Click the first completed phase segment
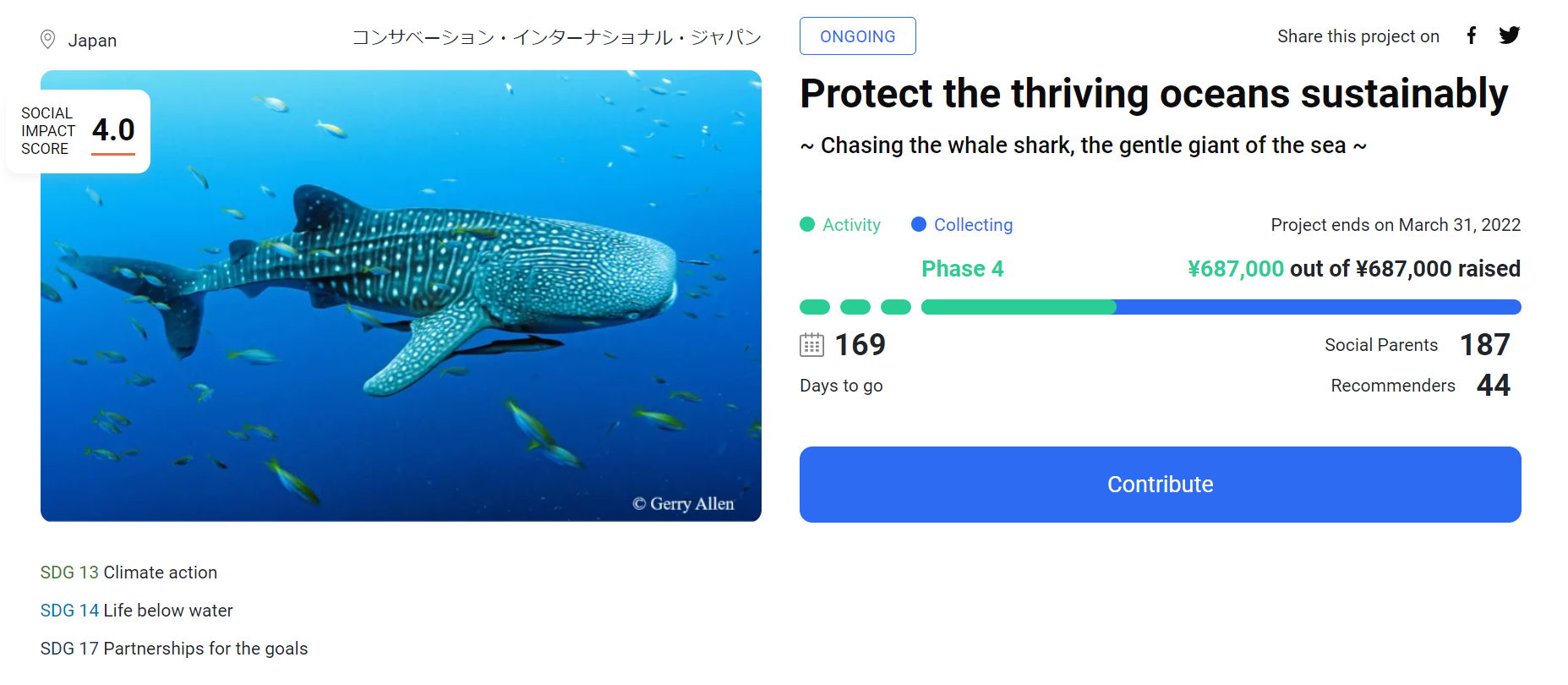 [x=815, y=307]
